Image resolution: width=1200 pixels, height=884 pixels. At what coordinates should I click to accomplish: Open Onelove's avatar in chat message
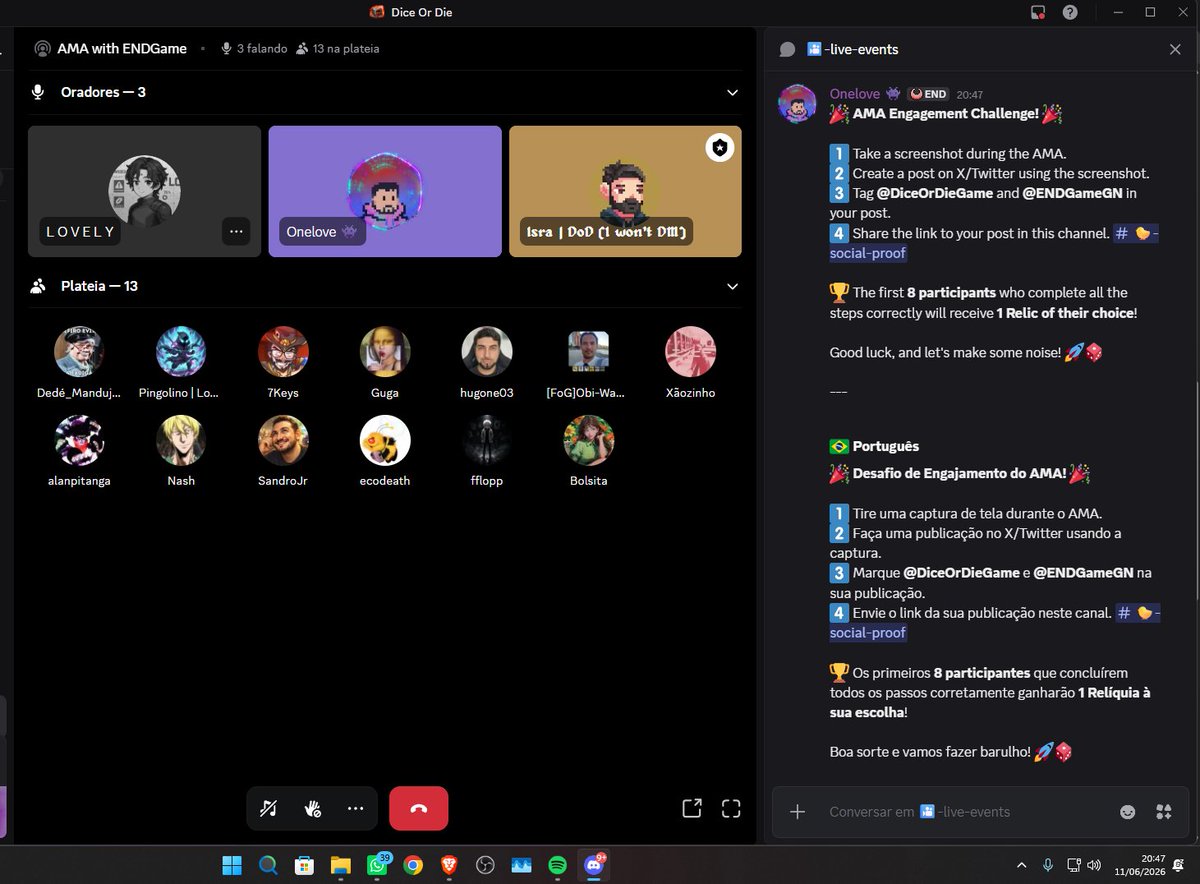point(797,104)
